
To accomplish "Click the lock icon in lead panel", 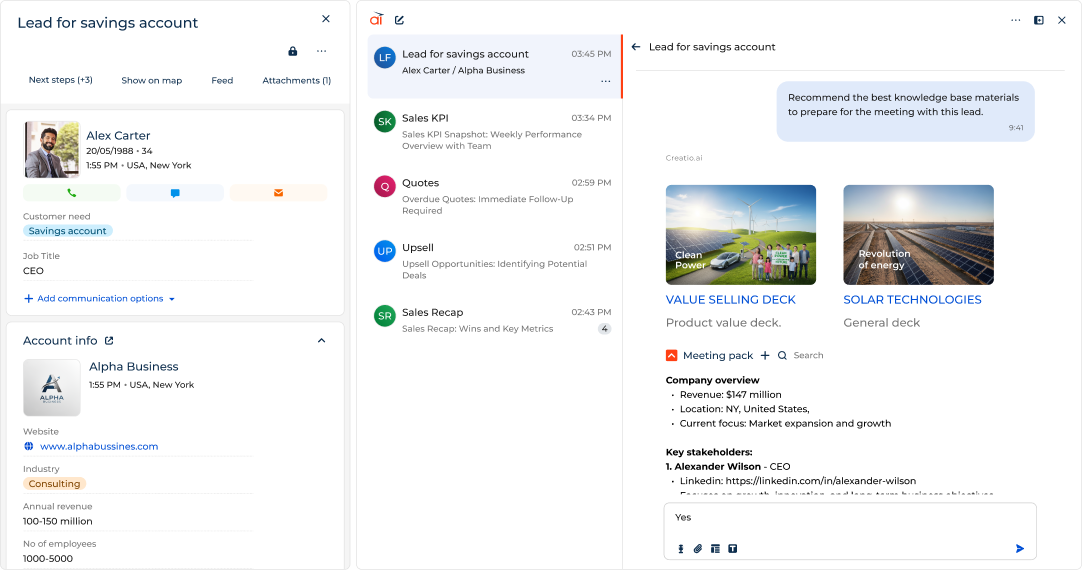I will coord(292,51).
